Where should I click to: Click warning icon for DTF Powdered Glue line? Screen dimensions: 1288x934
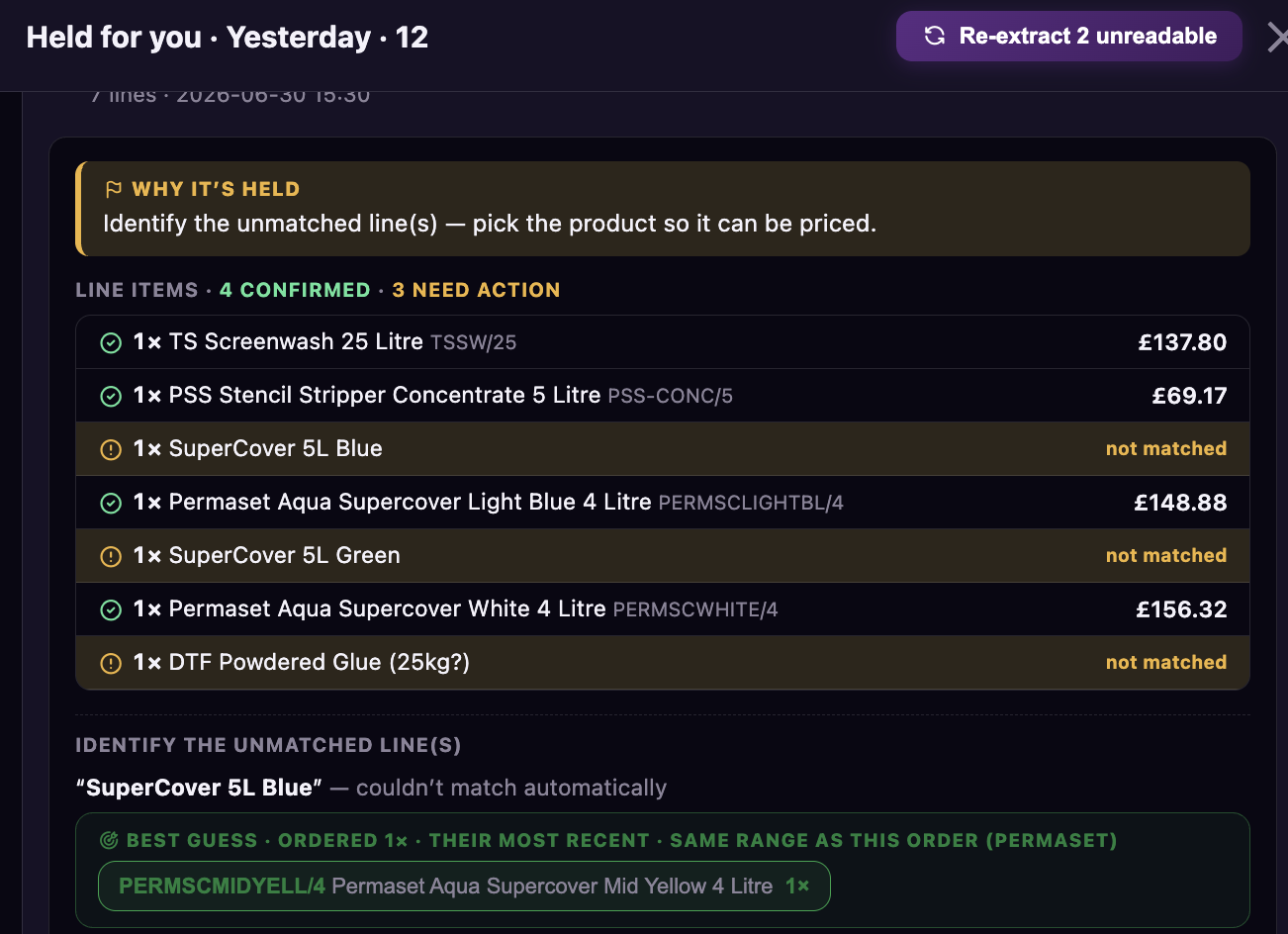click(x=111, y=663)
